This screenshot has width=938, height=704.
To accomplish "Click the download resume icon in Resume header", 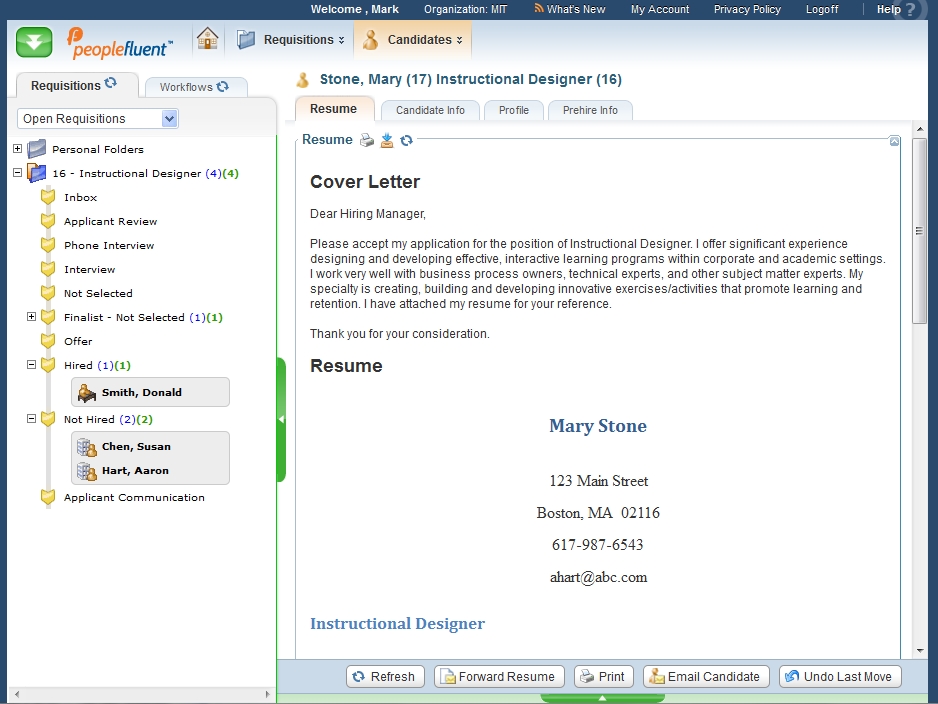I will click(387, 140).
